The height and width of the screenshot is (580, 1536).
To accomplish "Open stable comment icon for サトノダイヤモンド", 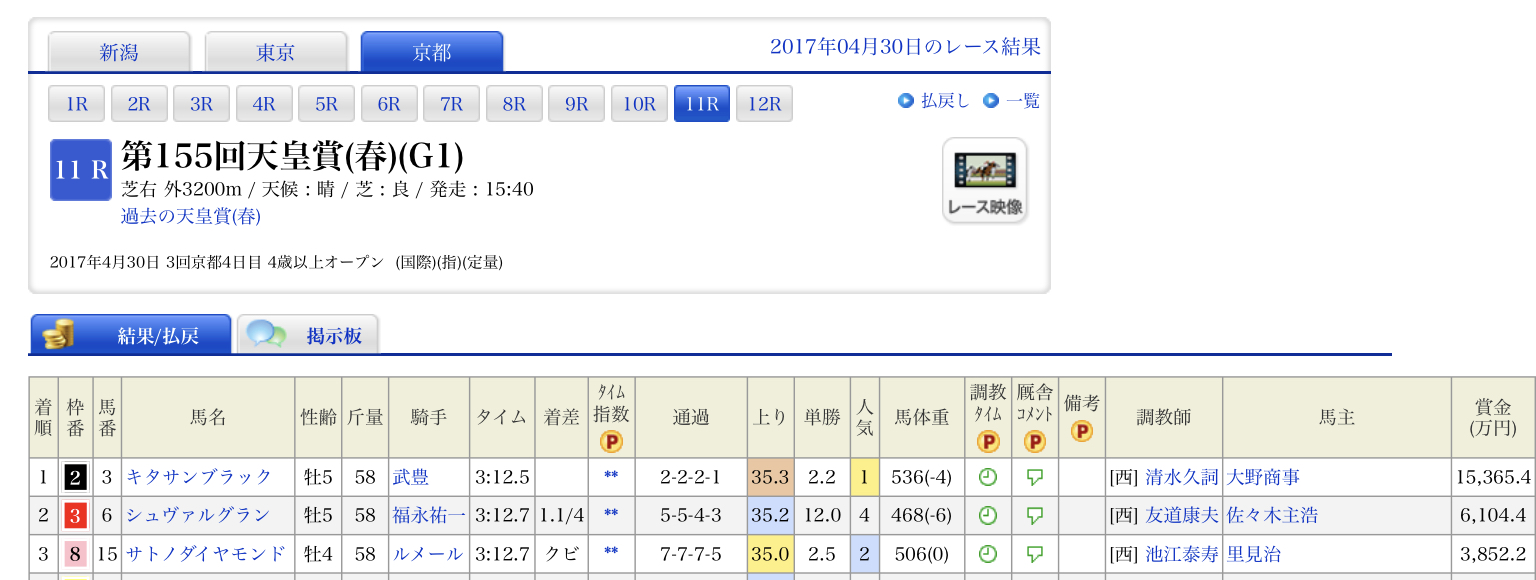I will pyautogui.click(x=1035, y=554).
